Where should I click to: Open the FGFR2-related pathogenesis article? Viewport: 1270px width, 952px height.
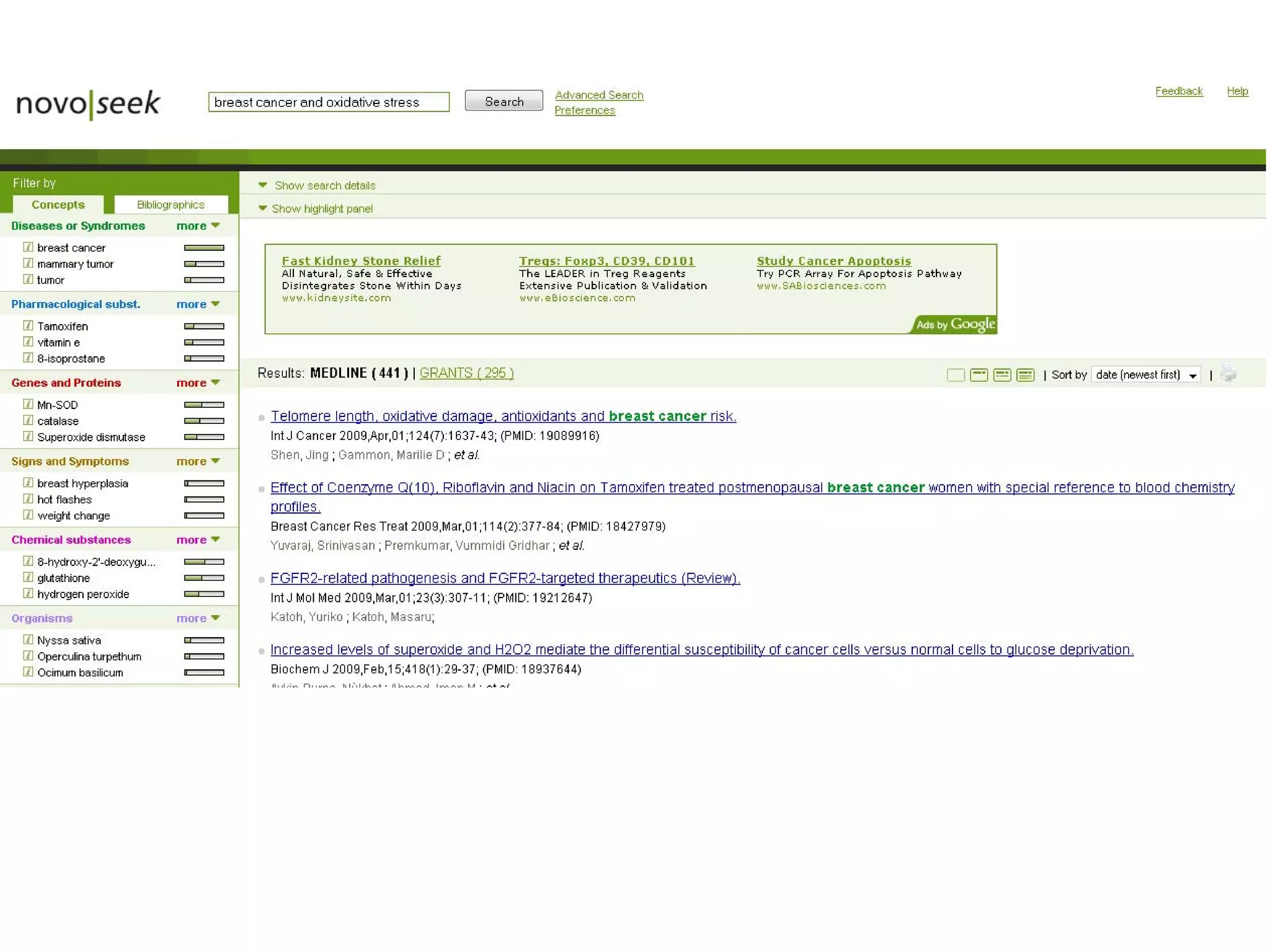point(505,578)
